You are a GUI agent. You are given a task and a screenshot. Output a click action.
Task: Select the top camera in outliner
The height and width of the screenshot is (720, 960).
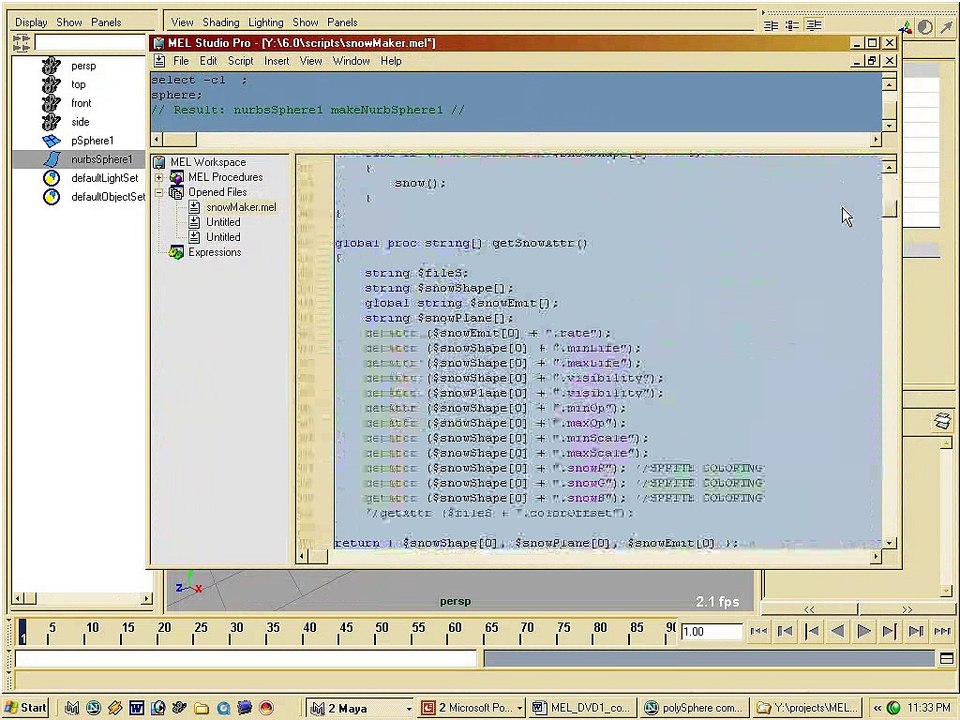[78, 84]
